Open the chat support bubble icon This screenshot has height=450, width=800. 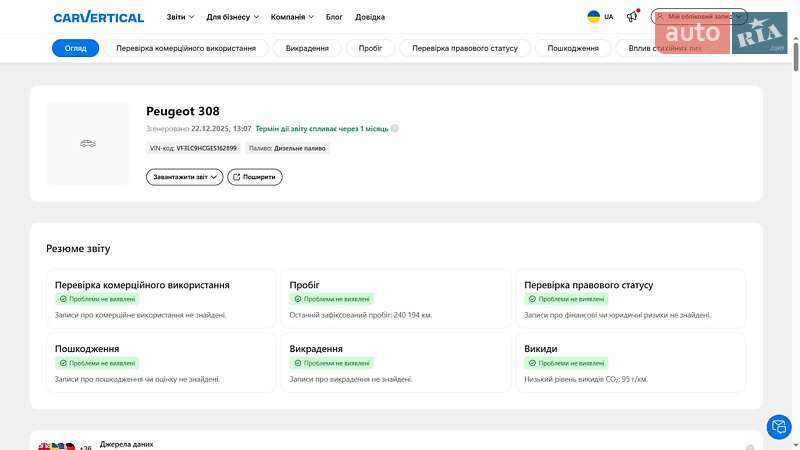coord(779,427)
